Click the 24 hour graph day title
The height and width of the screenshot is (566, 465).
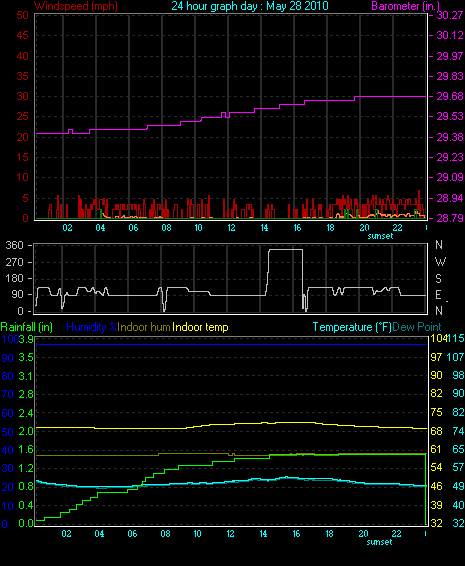[x=250, y=6]
